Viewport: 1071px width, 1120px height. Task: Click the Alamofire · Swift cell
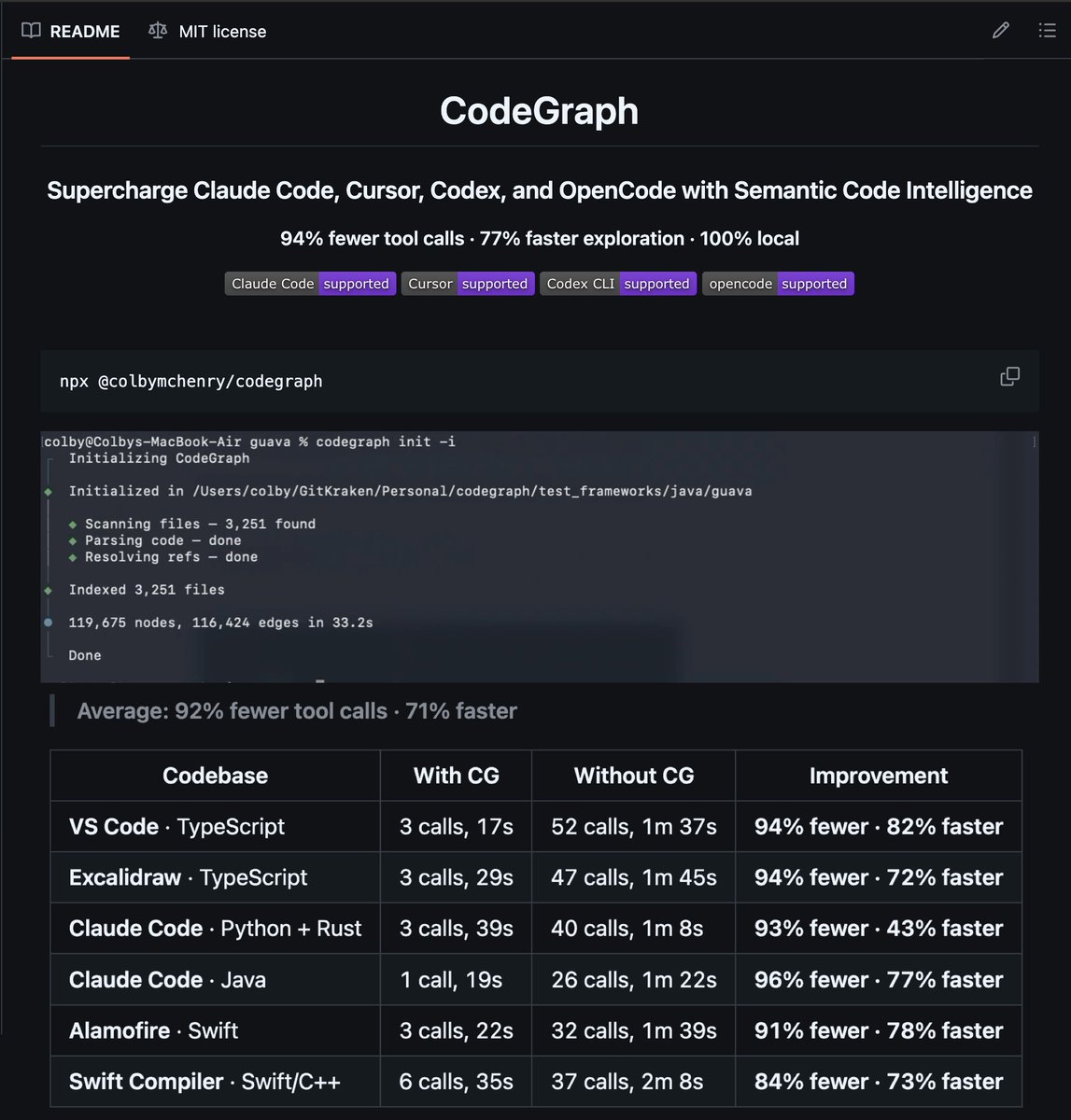(x=215, y=1030)
